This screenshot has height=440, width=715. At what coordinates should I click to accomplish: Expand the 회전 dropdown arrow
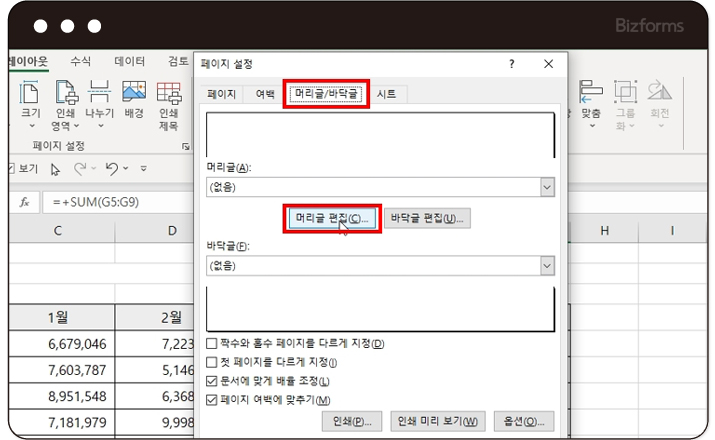pos(661,125)
